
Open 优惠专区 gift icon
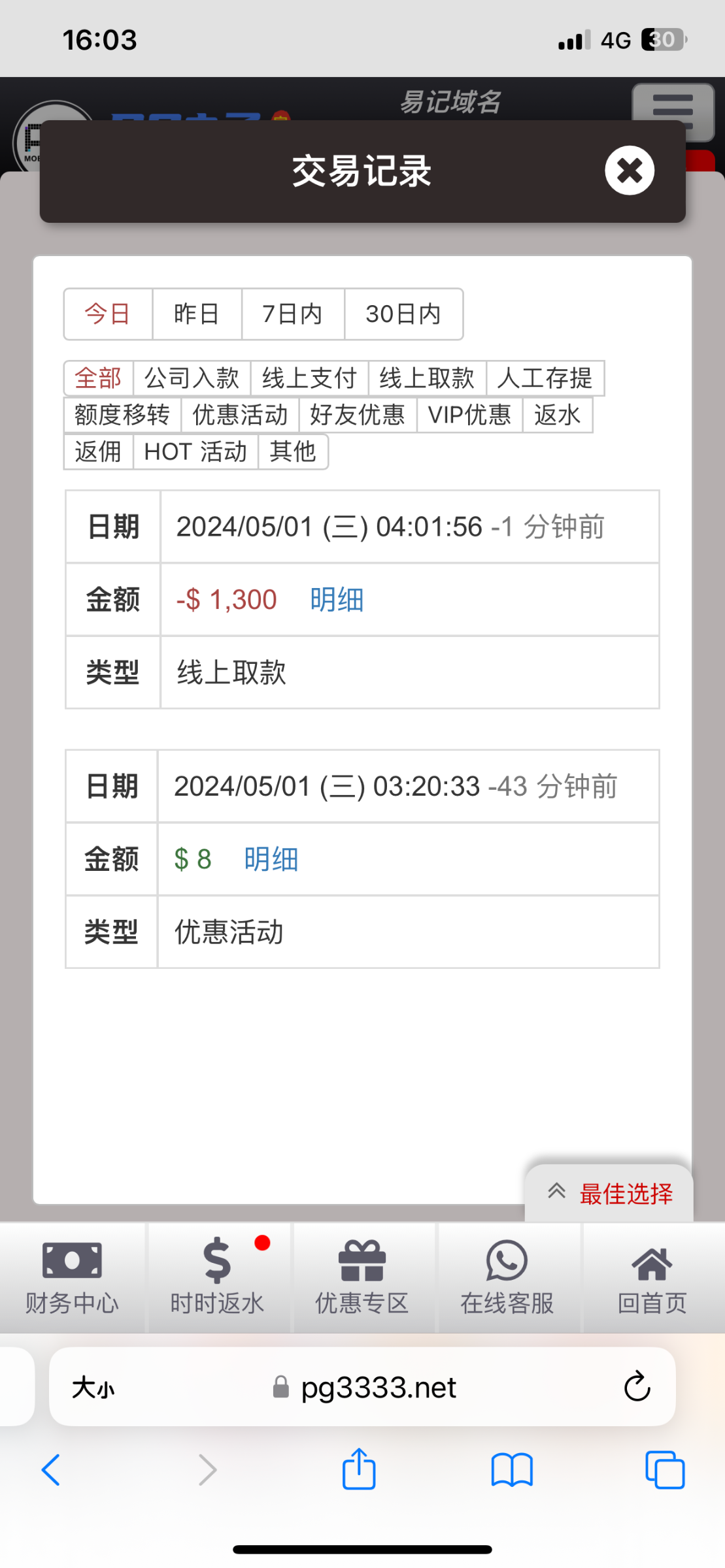[362, 1261]
